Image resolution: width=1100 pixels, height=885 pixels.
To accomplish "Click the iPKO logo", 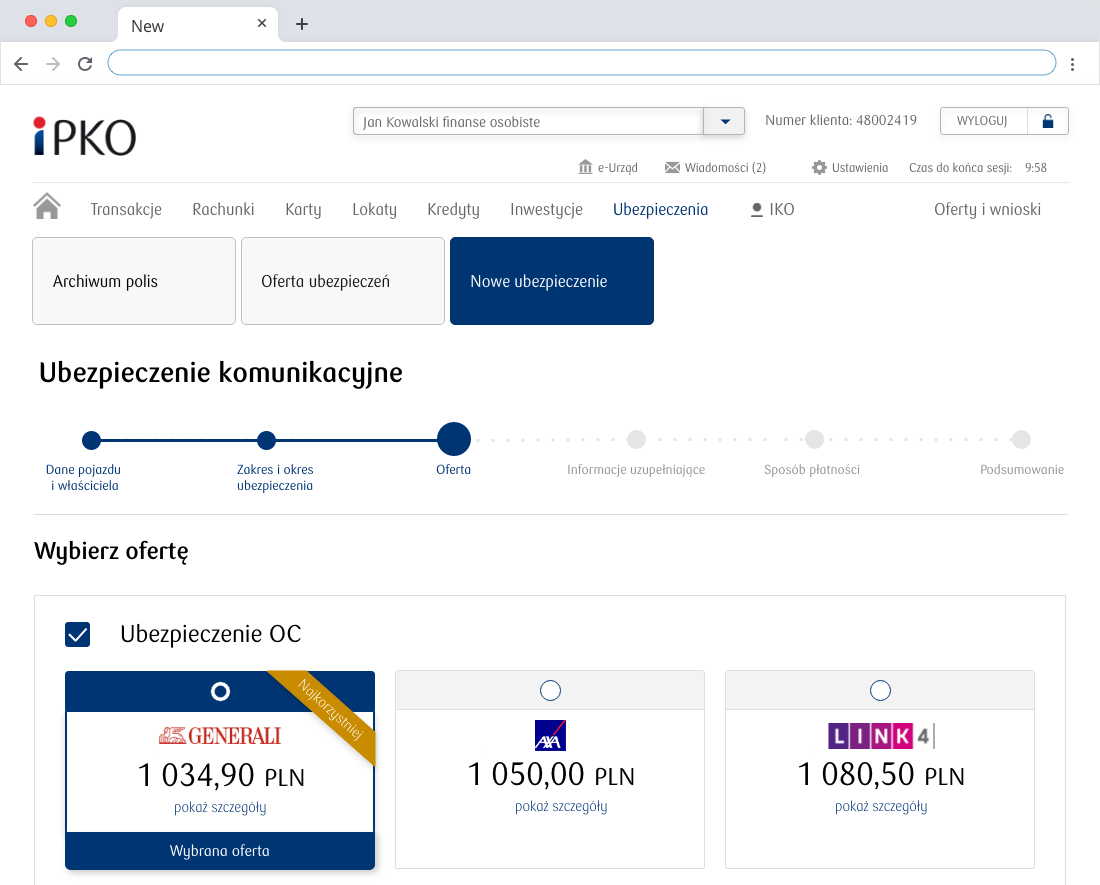I will (85, 137).
